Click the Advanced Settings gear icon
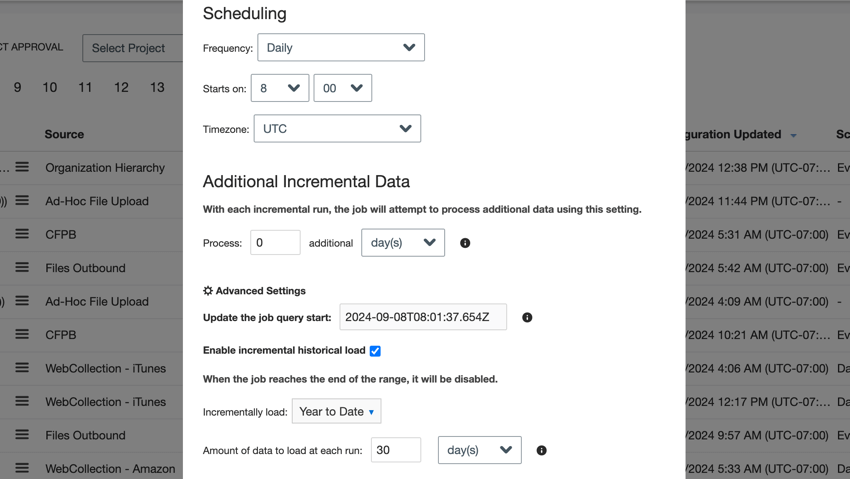This screenshot has height=479, width=850. coord(208,291)
